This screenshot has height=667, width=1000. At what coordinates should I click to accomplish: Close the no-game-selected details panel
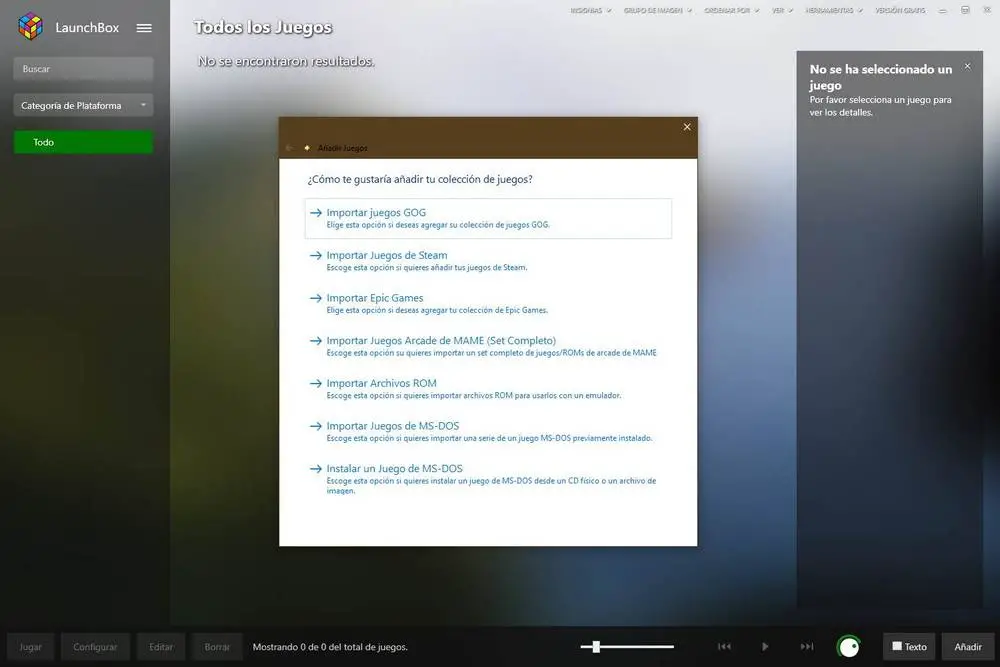coord(967,66)
